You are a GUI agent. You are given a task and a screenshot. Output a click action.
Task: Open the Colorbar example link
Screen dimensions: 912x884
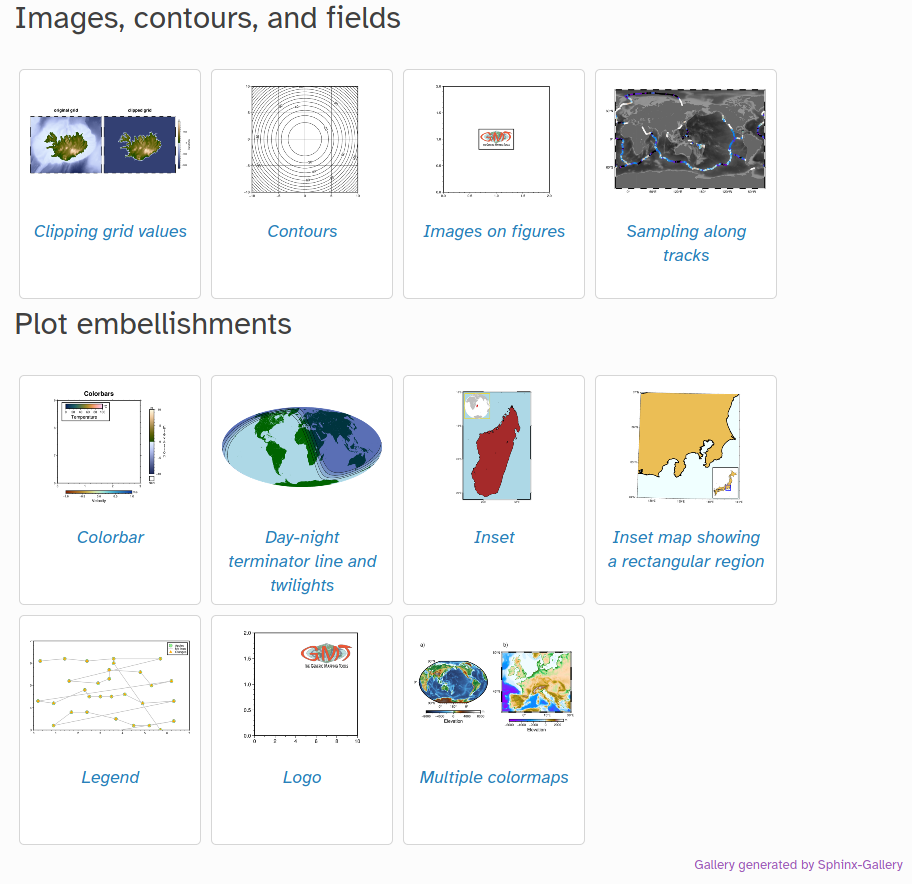(x=110, y=537)
